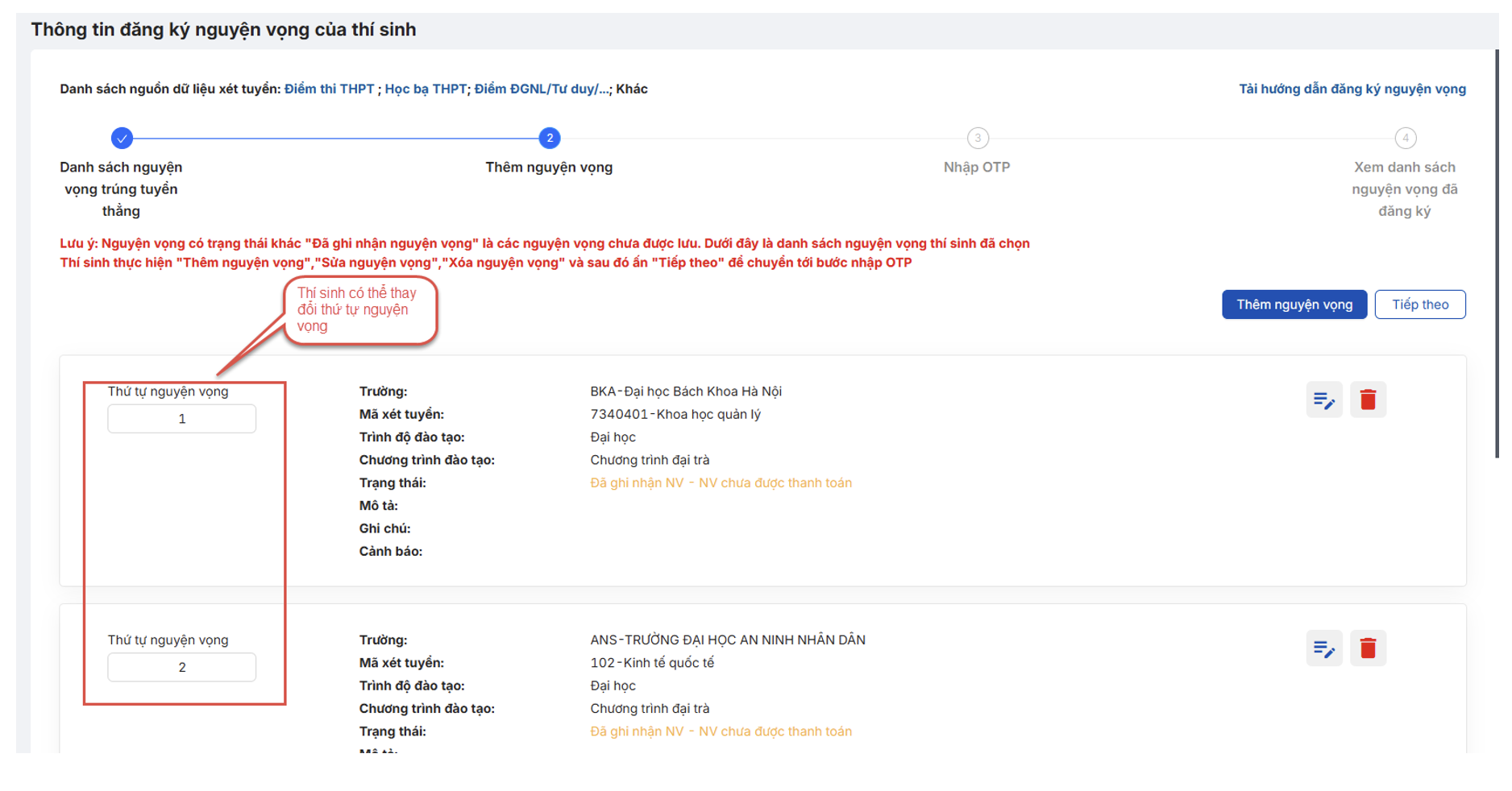Viewport: 1512px width, 791px height.
Task: Edit the An Ninh Nhân Dân wish
Action: tap(1323, 648)
